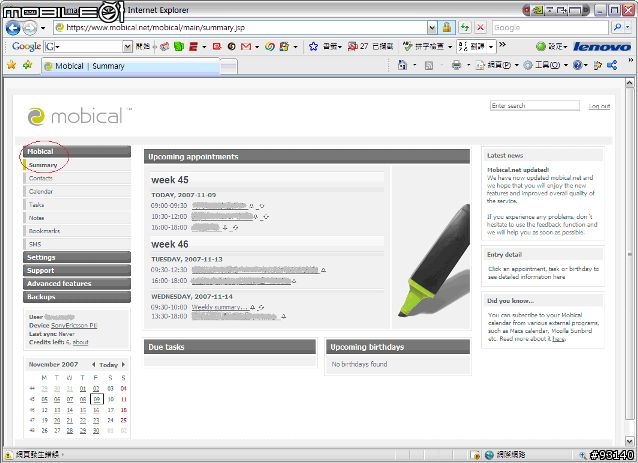Click the Print icon

(x=457, y=65)
